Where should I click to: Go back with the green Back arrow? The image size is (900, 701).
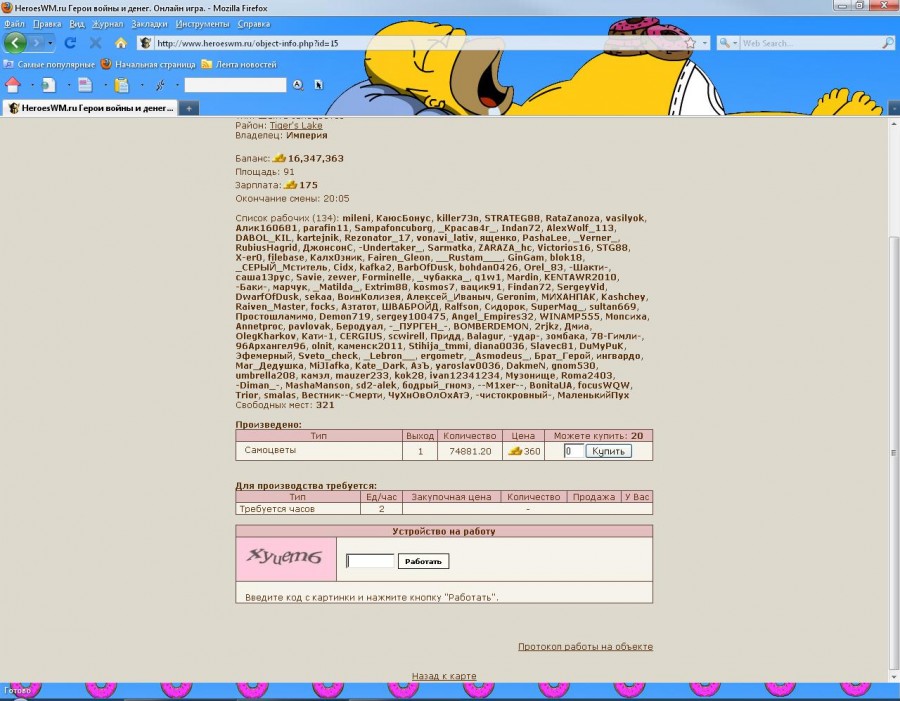15,42
